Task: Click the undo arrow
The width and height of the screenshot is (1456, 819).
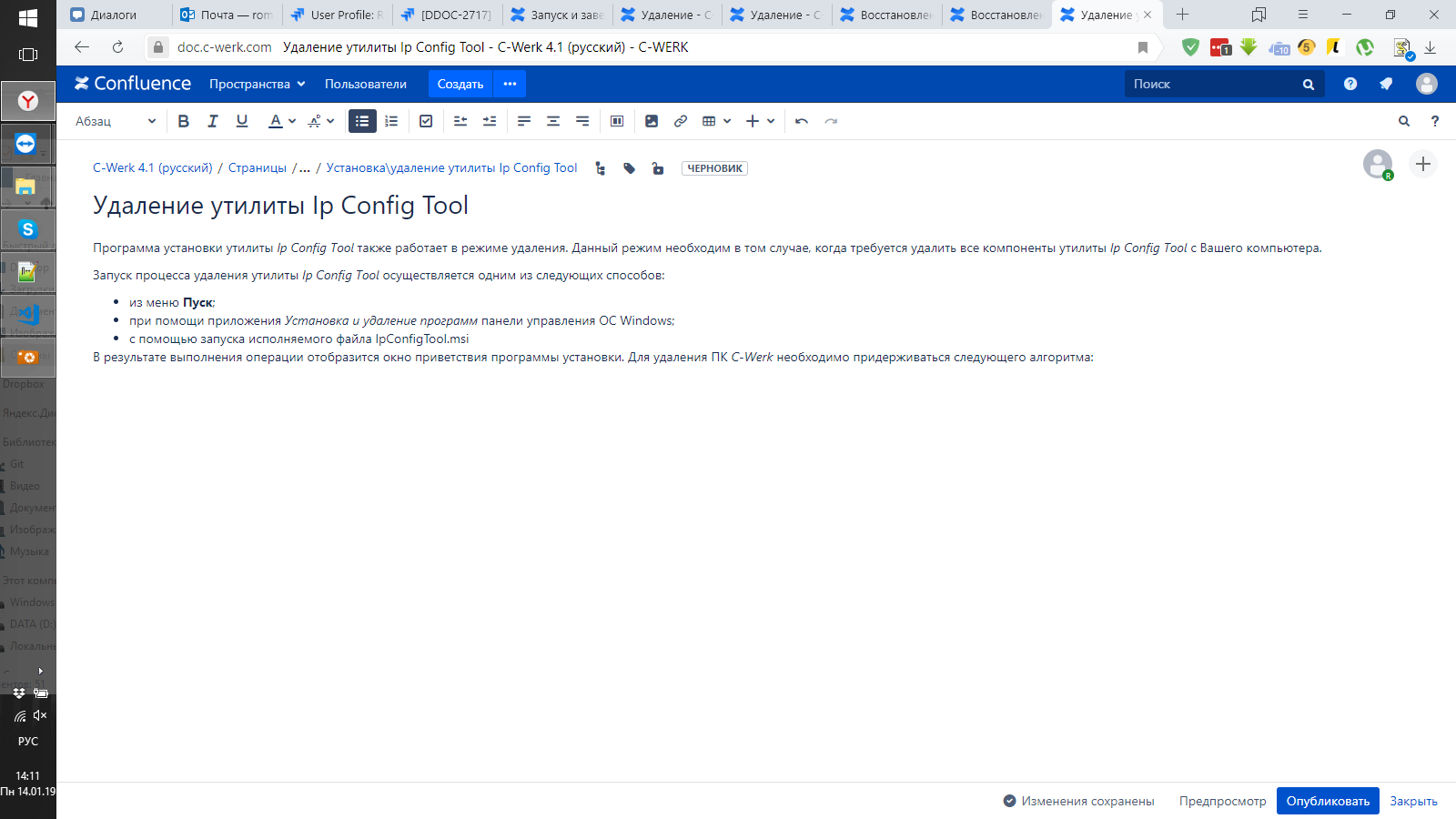Action: [802, 121]
